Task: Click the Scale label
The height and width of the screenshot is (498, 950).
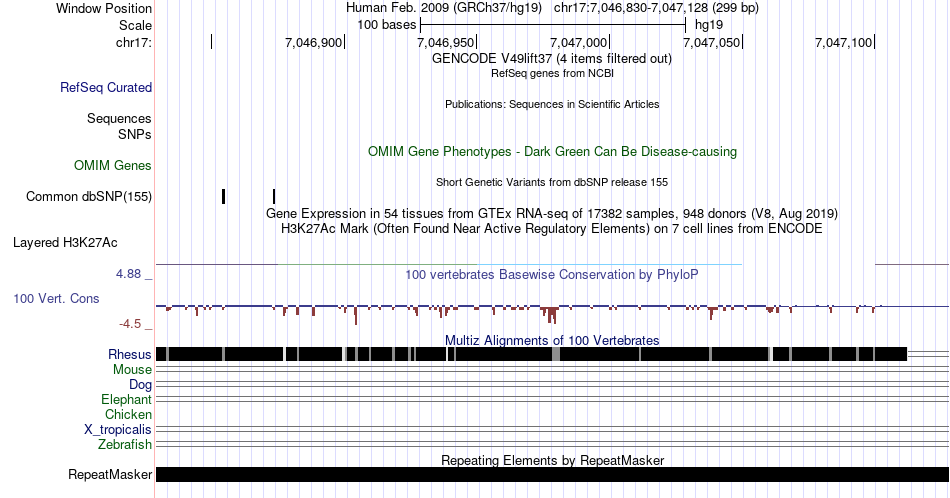Action: (x=136, y=25)
